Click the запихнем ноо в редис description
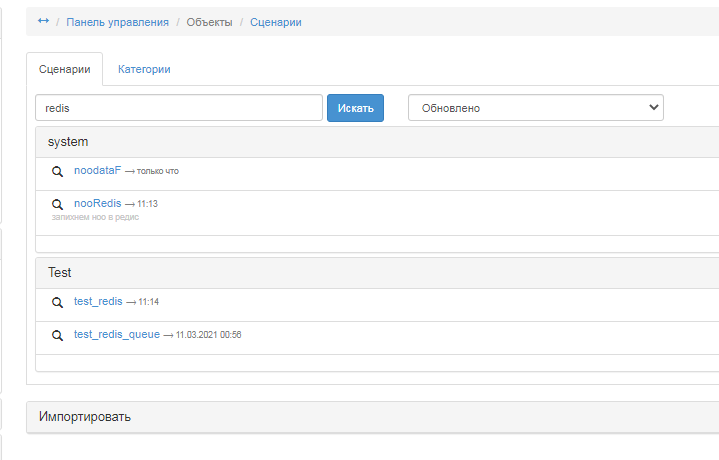The width and height of the screenshot is (719, 460). tap(95, 217)
